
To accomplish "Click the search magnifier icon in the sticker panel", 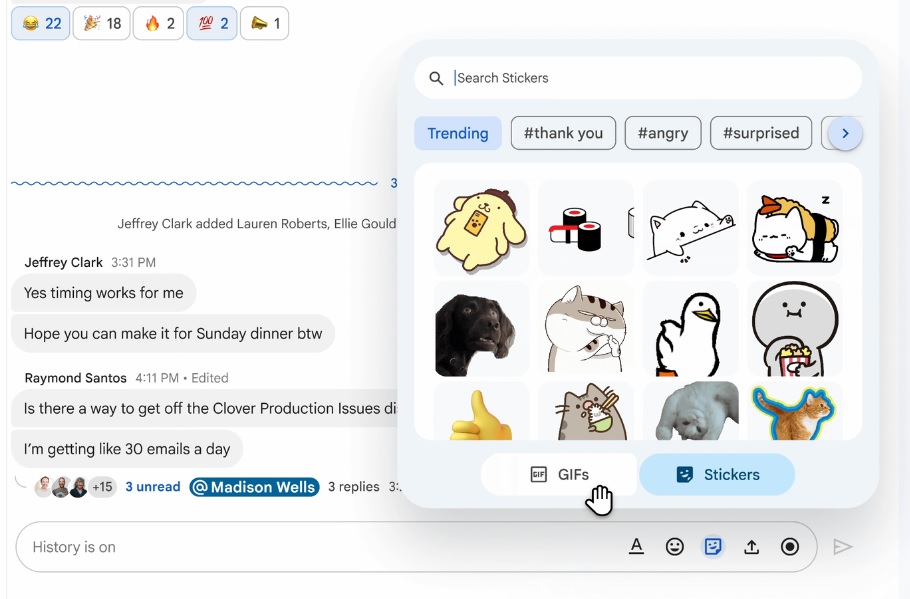I will [x=436, y=78].
